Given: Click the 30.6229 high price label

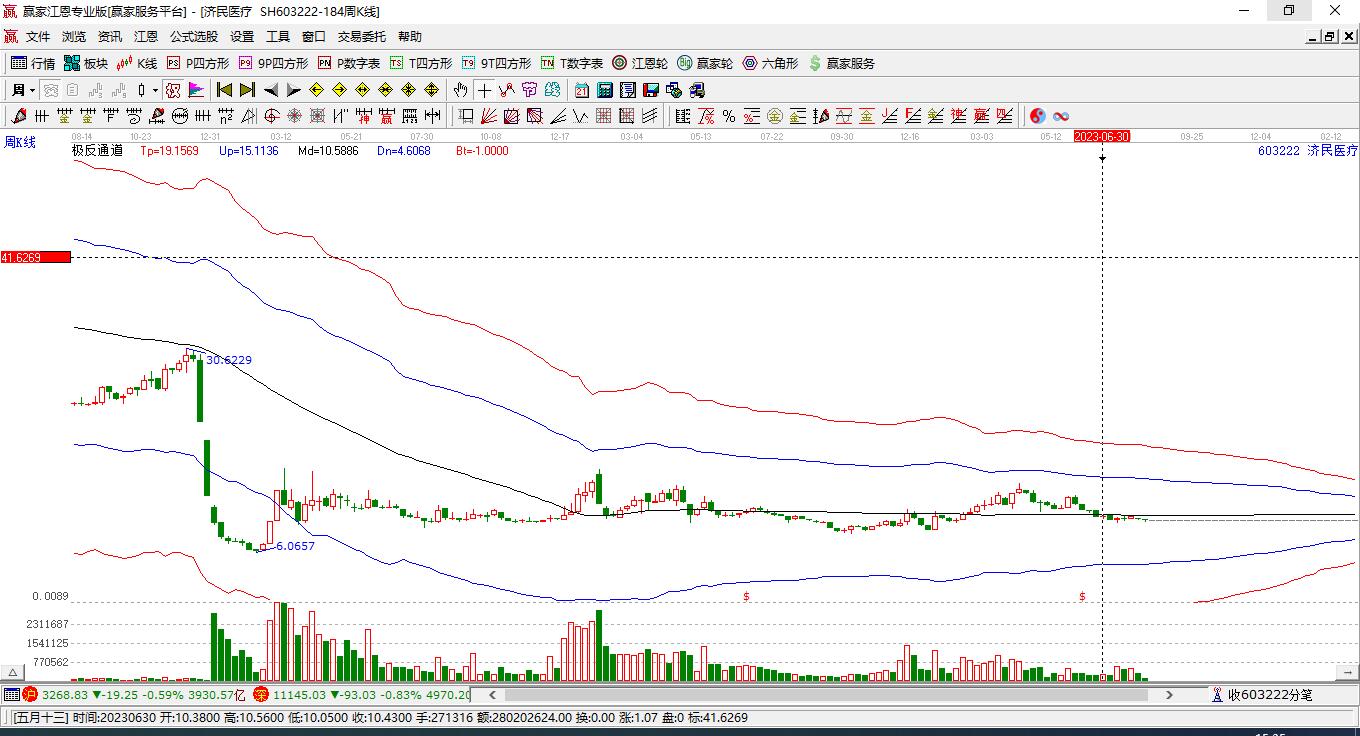Looking at the screenshot, I should (x=230, y=360).
